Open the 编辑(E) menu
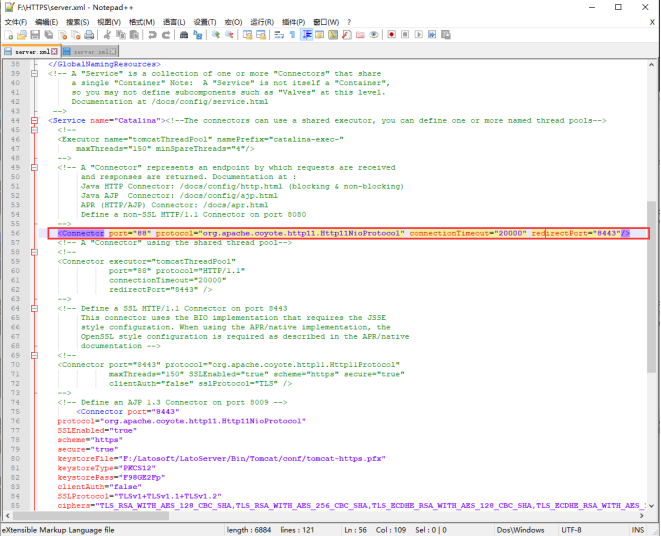This screenshot has height=536, width=661. [x=46, y=22]
